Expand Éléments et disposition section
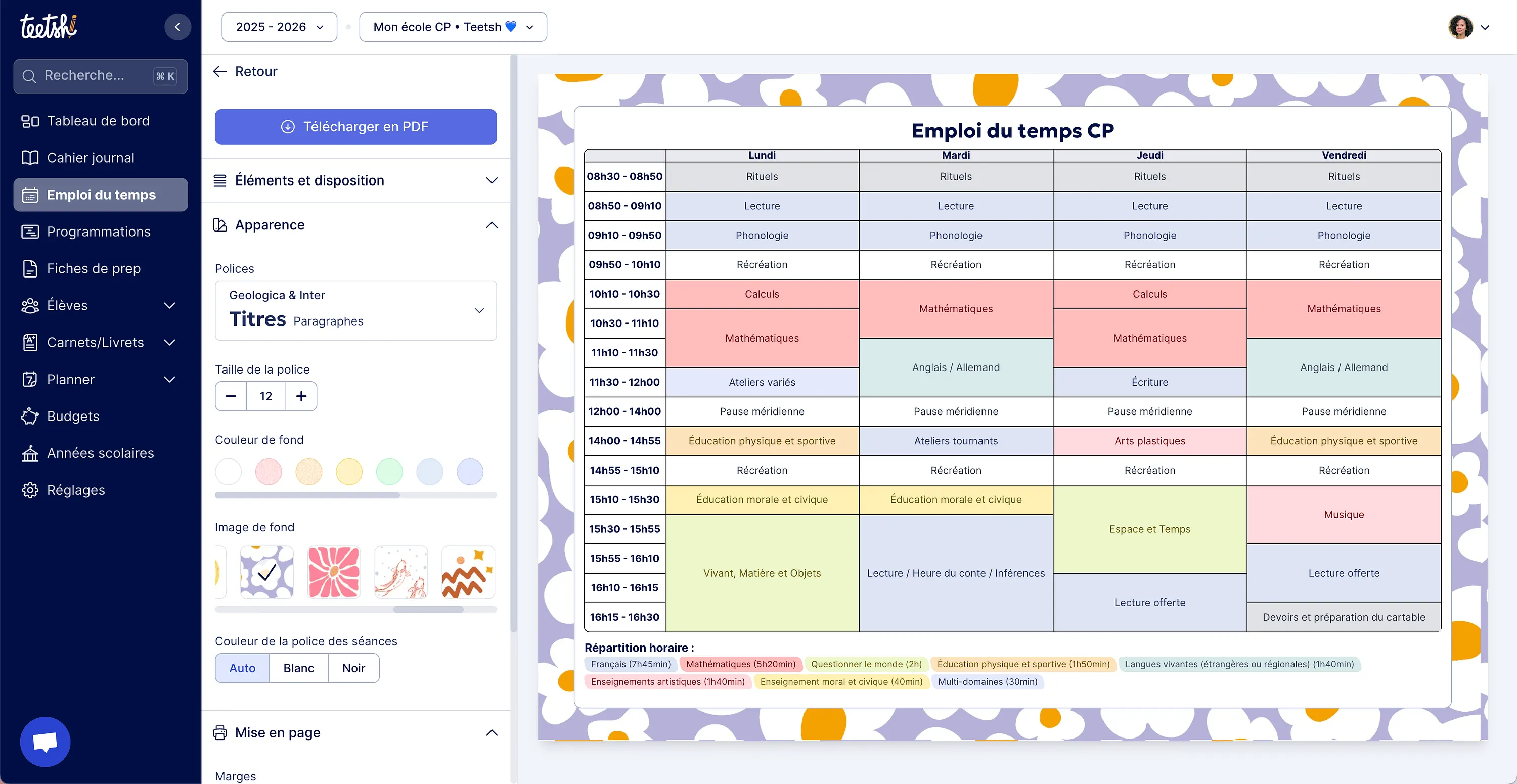Image resolution: width=1517 pixels, height=784 pixels. (x=355, y=180)
